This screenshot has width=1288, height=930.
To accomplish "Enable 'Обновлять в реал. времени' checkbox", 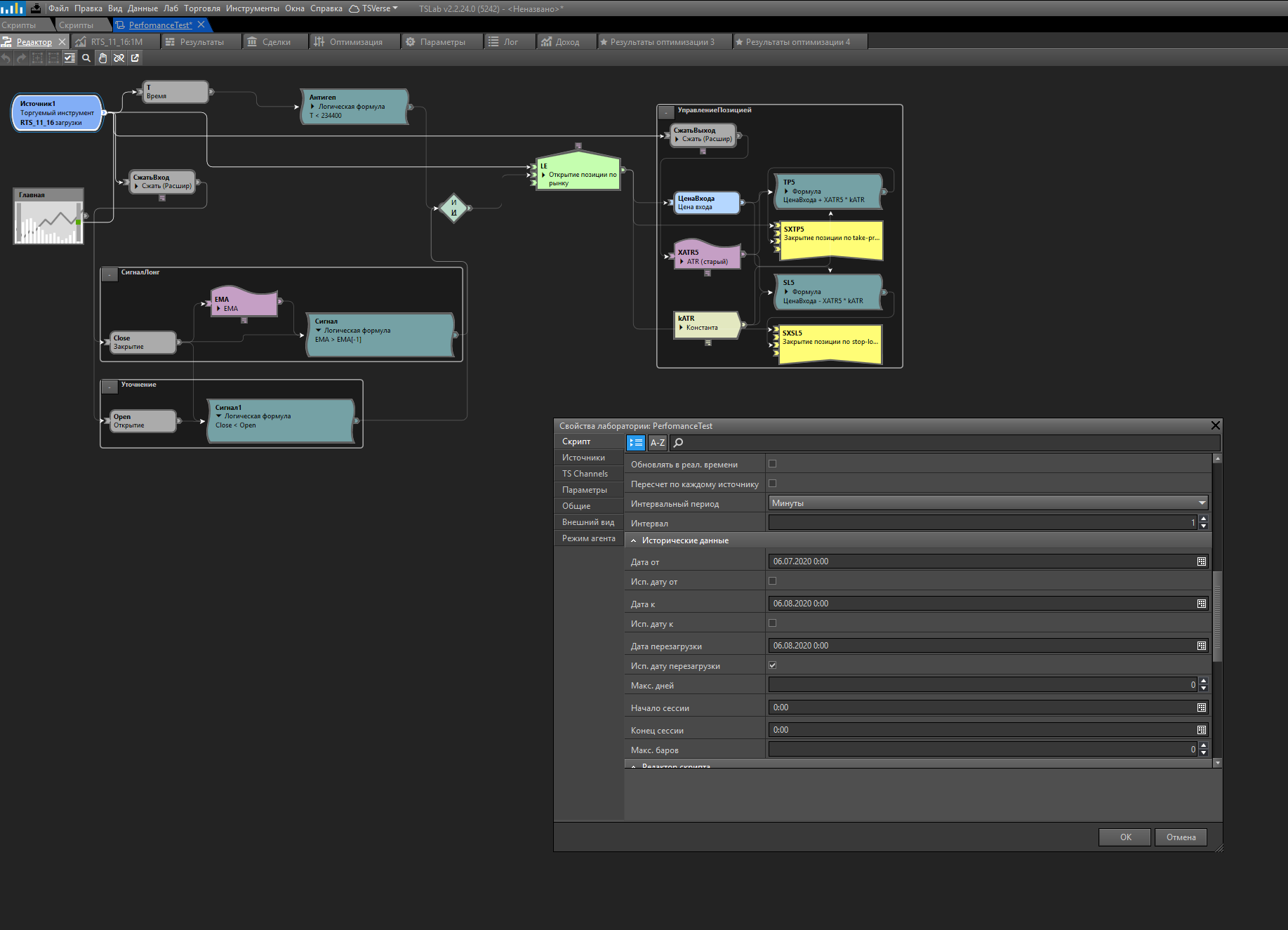I will (772, 464).
